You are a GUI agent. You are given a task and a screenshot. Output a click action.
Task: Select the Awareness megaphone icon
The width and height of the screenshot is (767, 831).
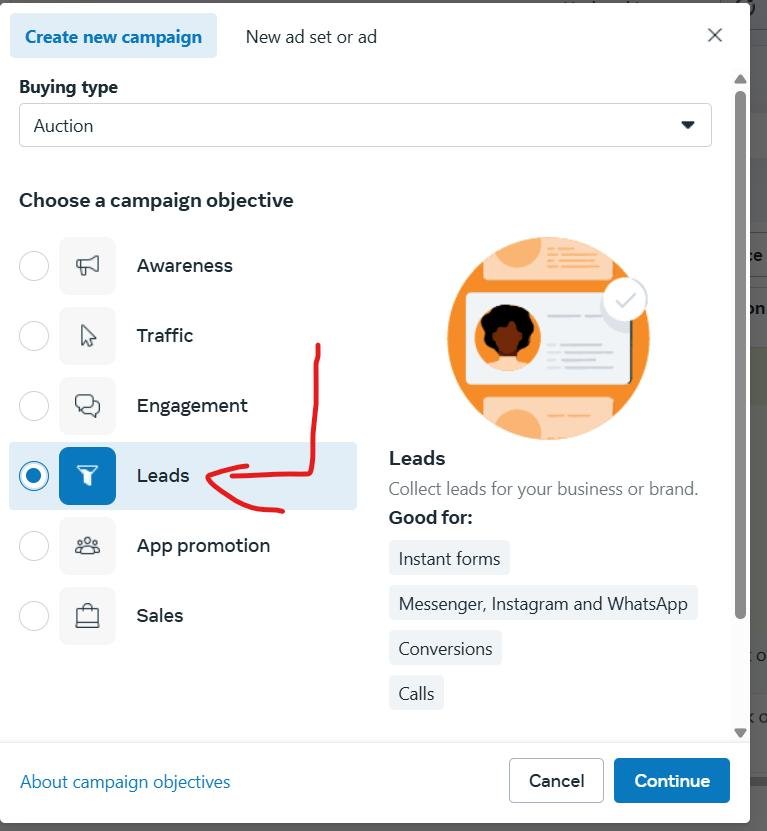tap(87, 266)
